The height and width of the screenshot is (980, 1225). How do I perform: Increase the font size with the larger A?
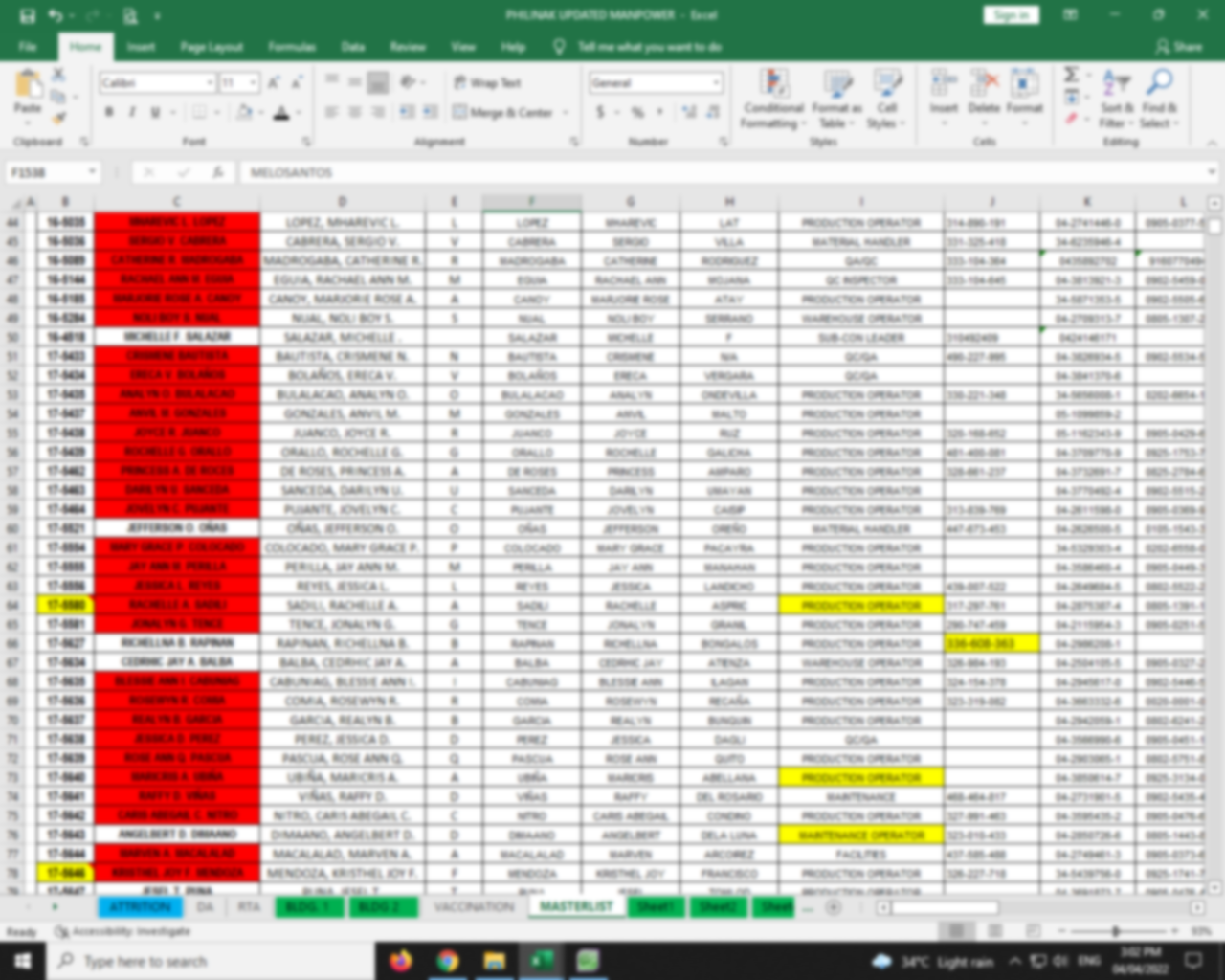pos(274,83)
